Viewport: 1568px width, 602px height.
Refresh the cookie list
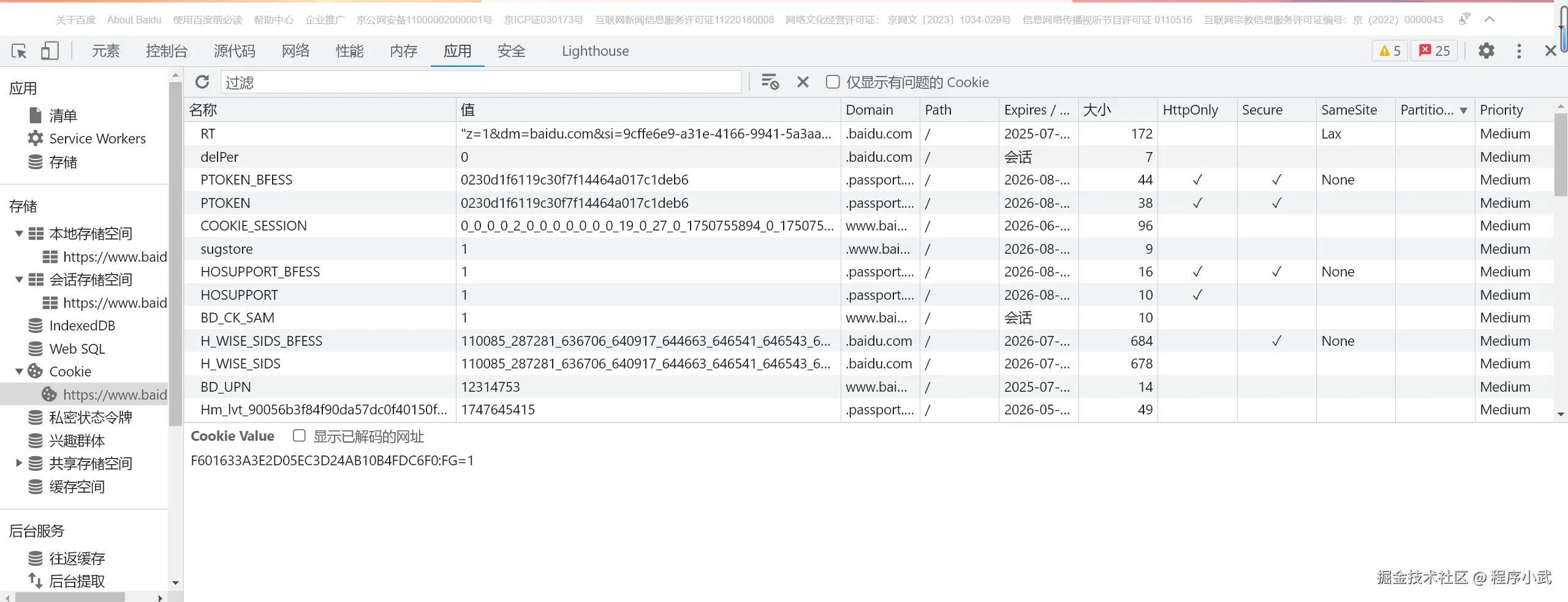(202, 82)
